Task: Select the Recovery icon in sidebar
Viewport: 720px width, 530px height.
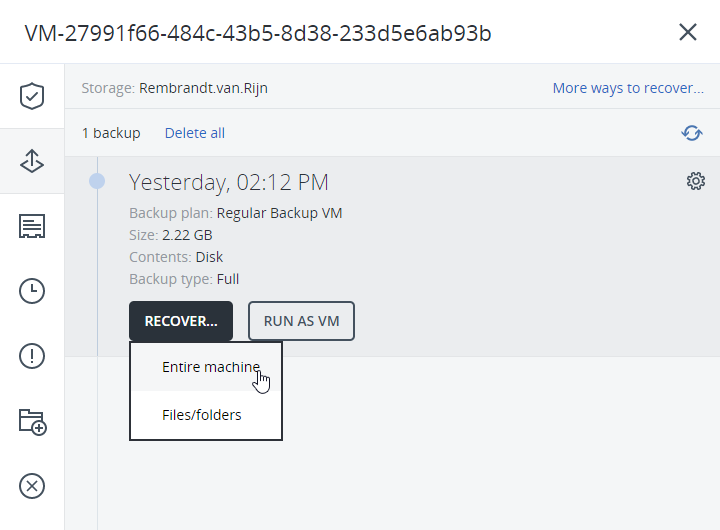Action: (32, 161)
